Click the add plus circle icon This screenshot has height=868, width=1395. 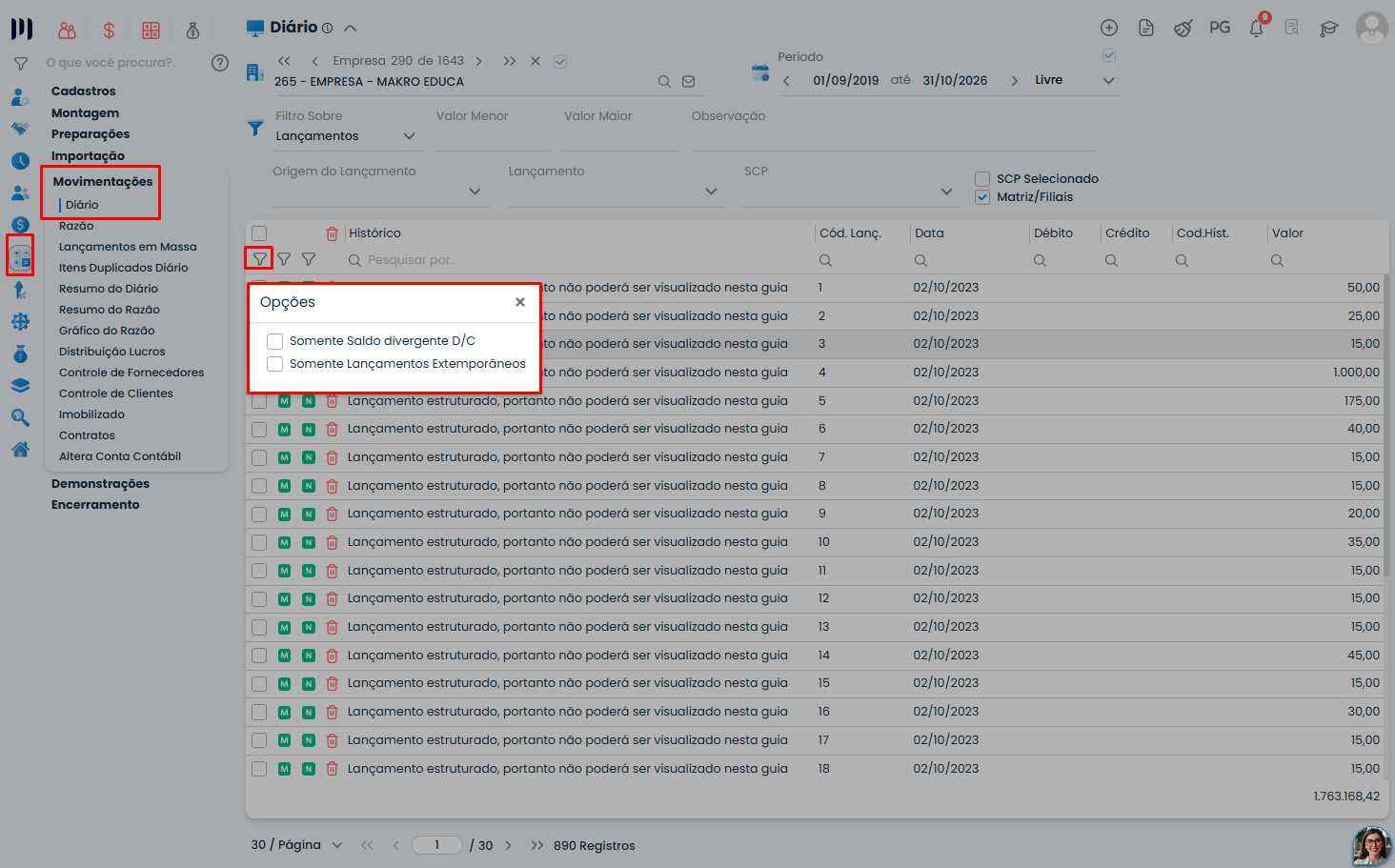1109,28
